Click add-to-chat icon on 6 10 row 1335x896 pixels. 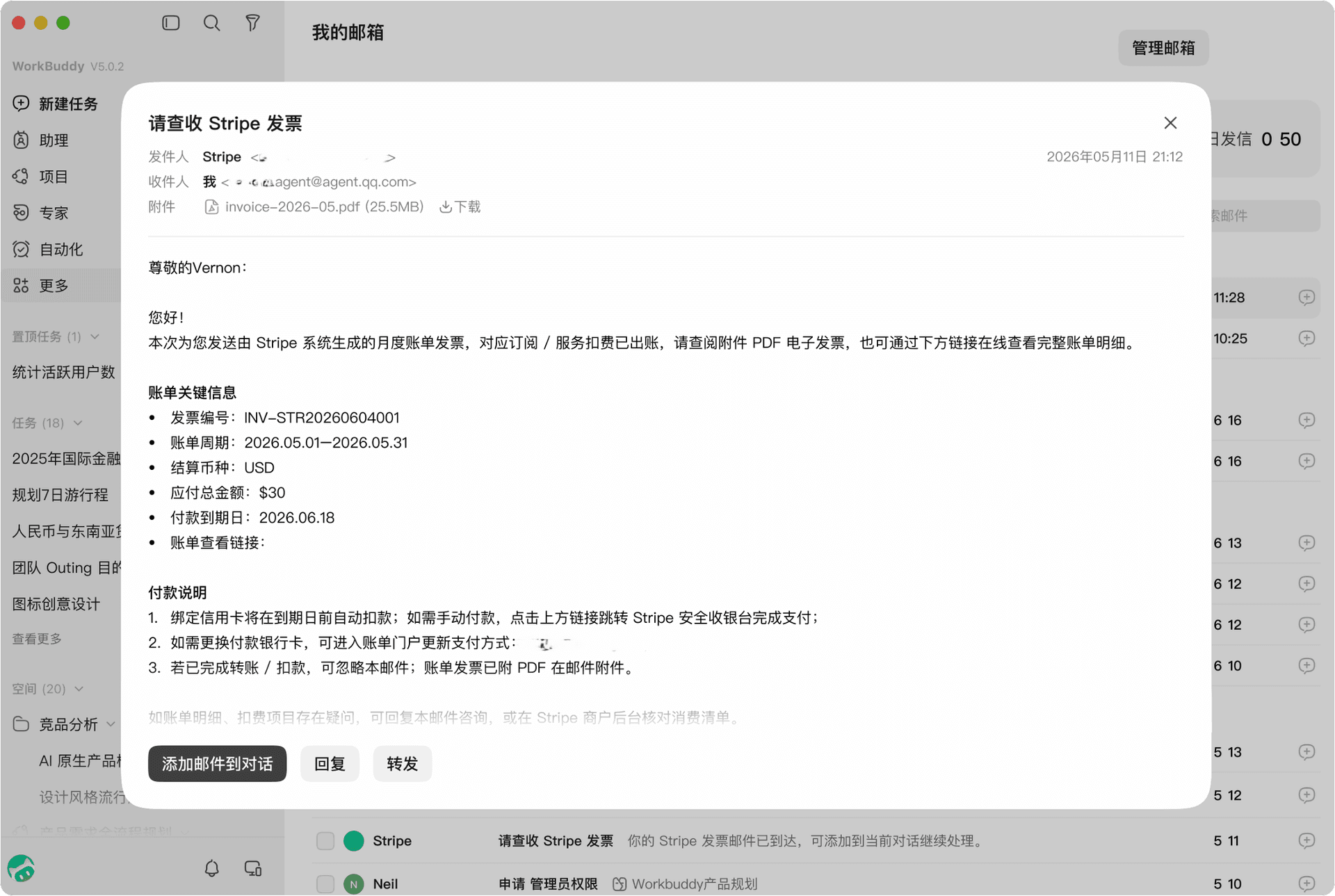coord(1306,666)
